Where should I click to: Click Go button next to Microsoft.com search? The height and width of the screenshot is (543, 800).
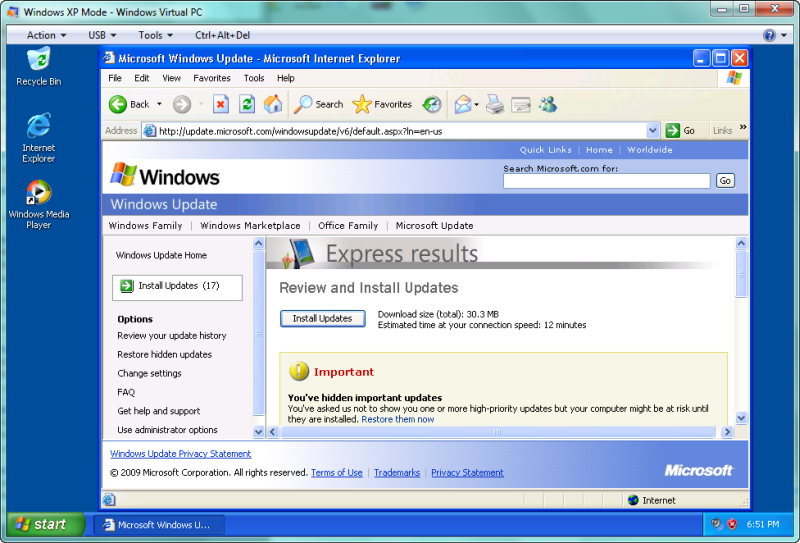726,181
